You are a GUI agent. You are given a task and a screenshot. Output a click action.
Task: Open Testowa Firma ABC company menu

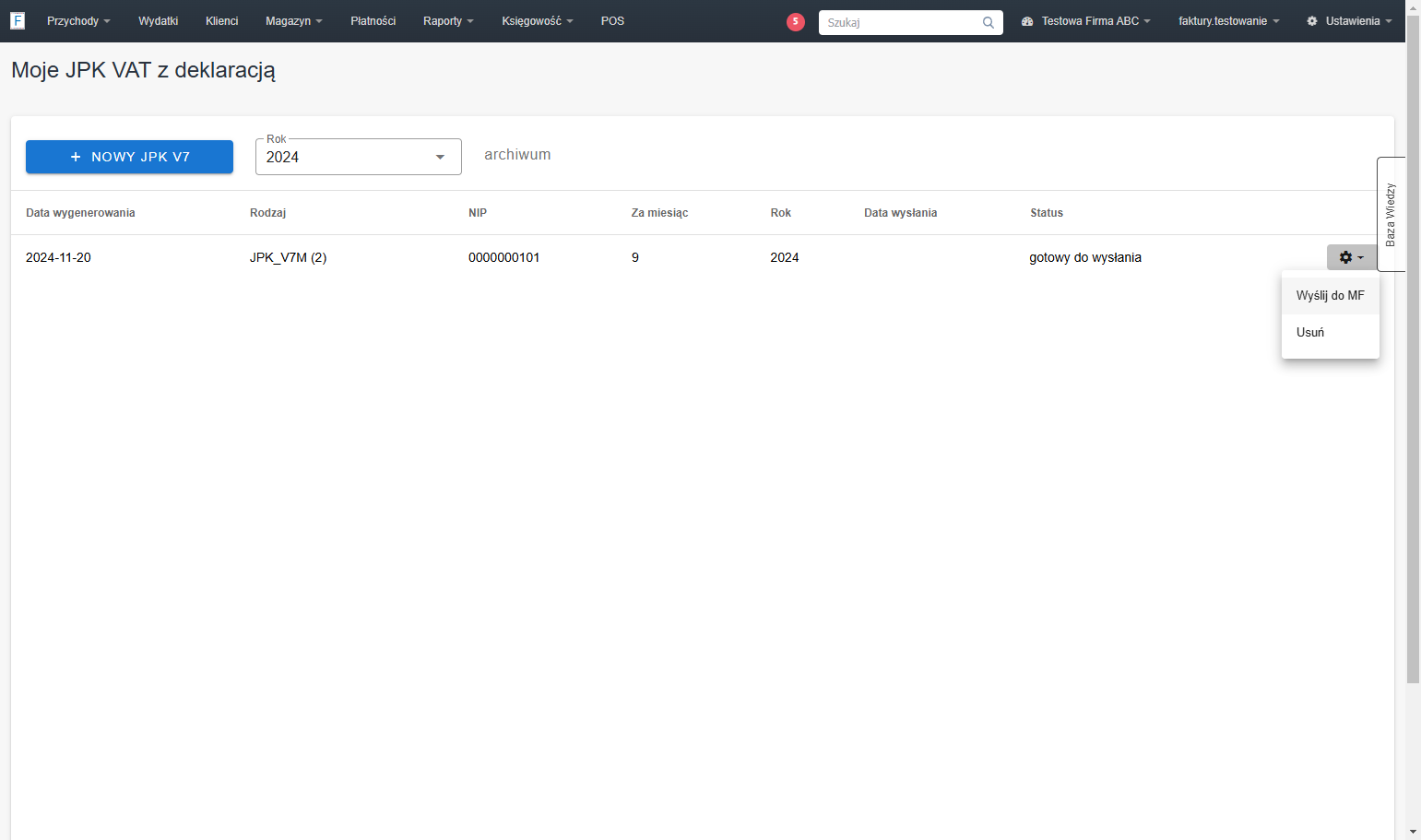click(1086, 21)
